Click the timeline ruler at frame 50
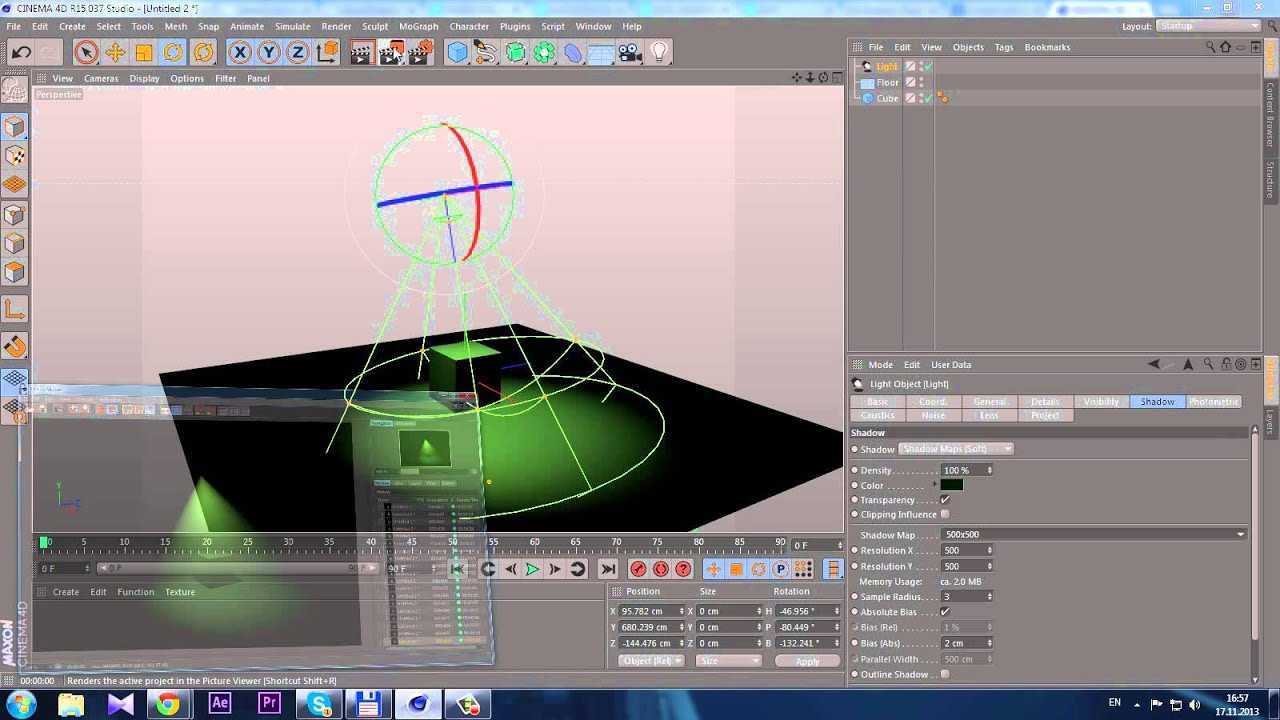The width and height of the screenshot is (1280, 720). pyautogui.click(x=453, y=542)
